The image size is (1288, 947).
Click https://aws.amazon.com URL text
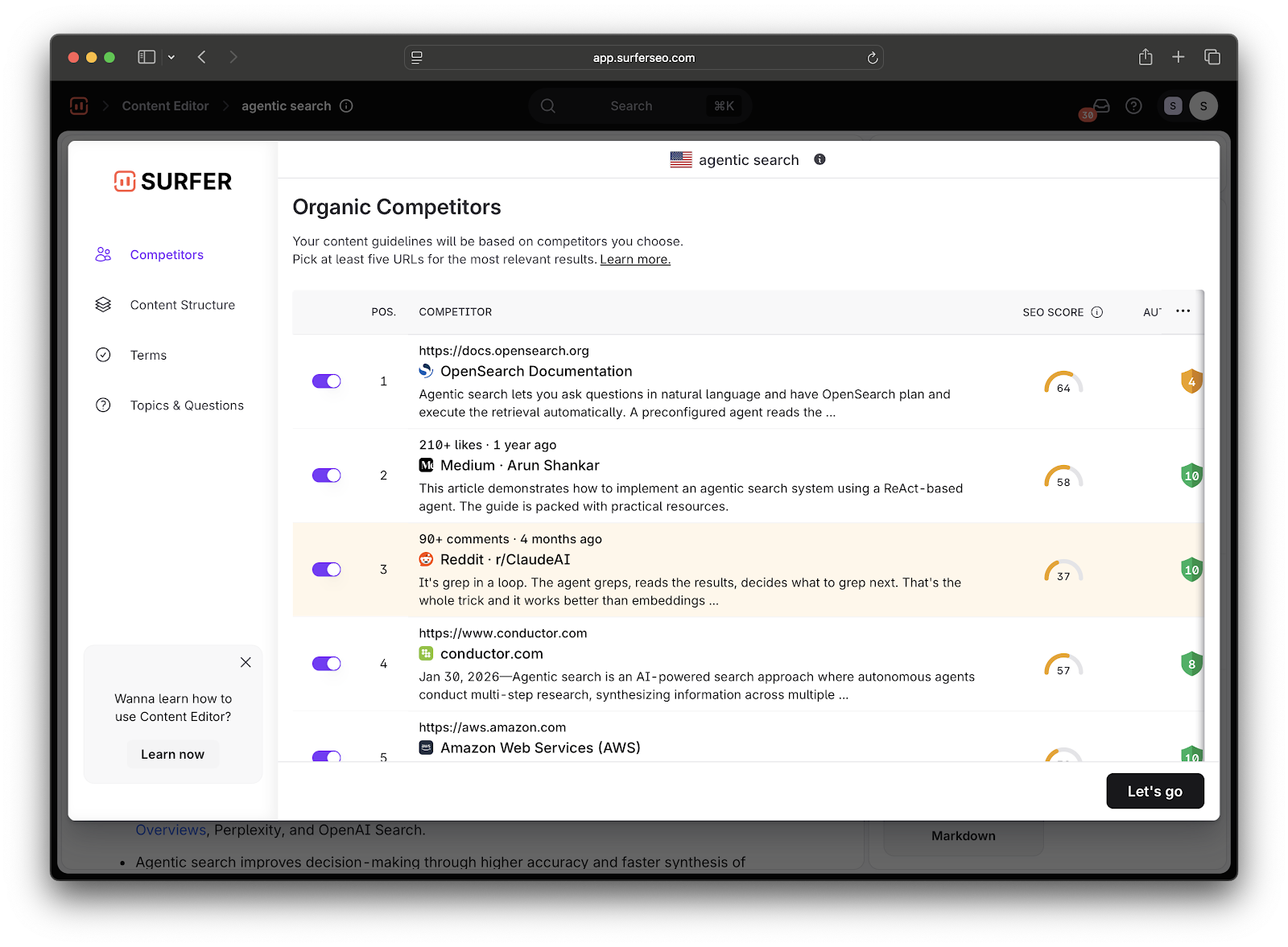tap(493, 727)
